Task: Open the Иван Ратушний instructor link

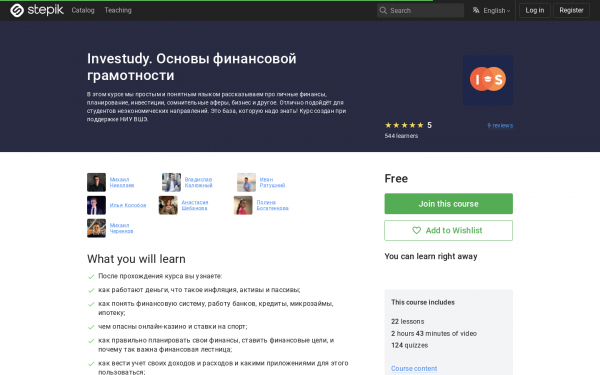Action: click(x=272, y=182)
